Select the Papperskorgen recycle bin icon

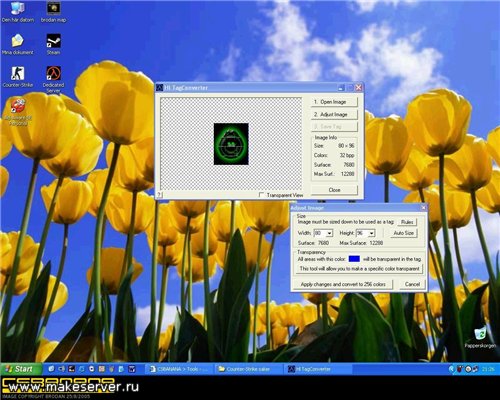tap(480, 337)
